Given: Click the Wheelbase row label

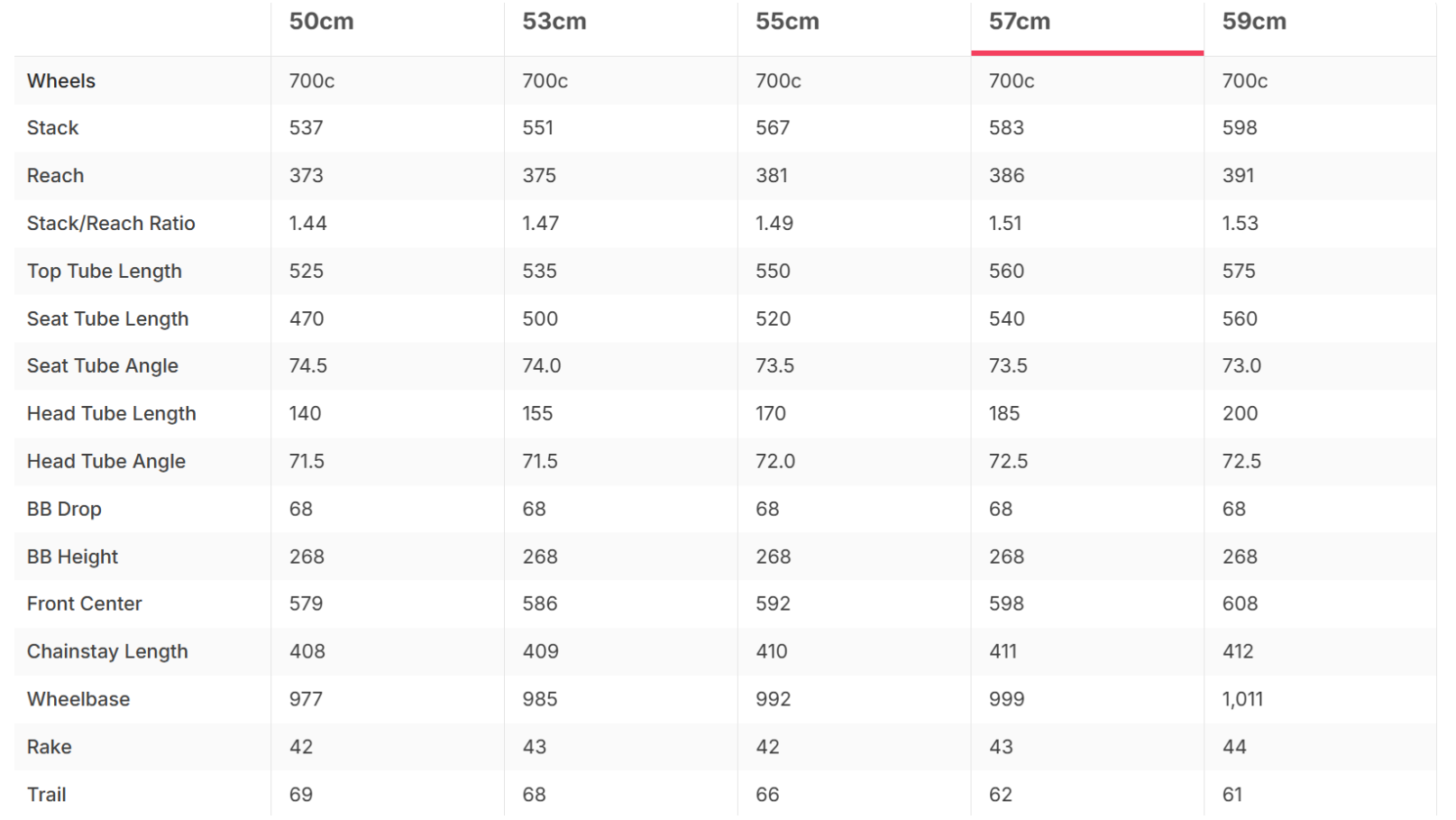Looking at the screenshot, I should point(78,700).
